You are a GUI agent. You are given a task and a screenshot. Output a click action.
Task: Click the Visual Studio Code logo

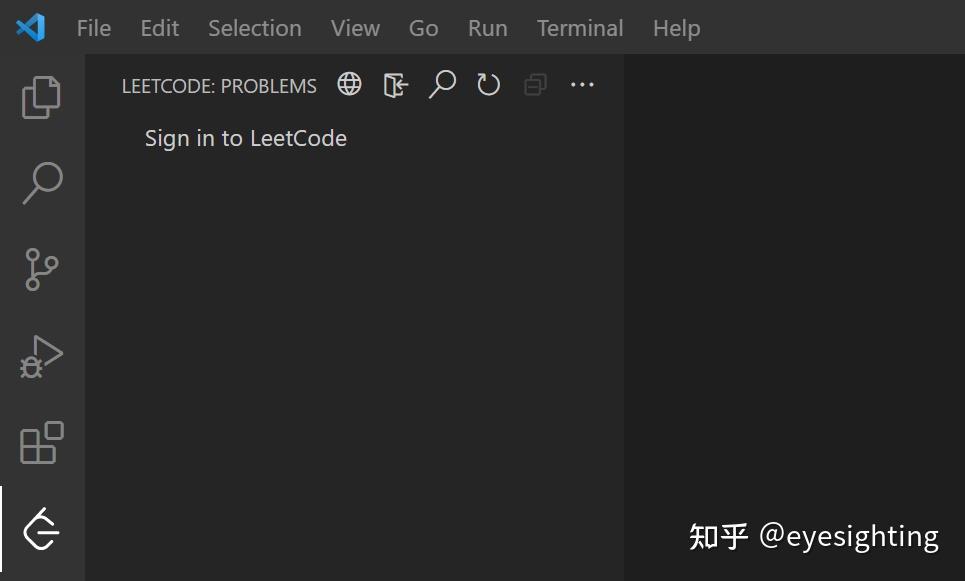click(30, 27)
